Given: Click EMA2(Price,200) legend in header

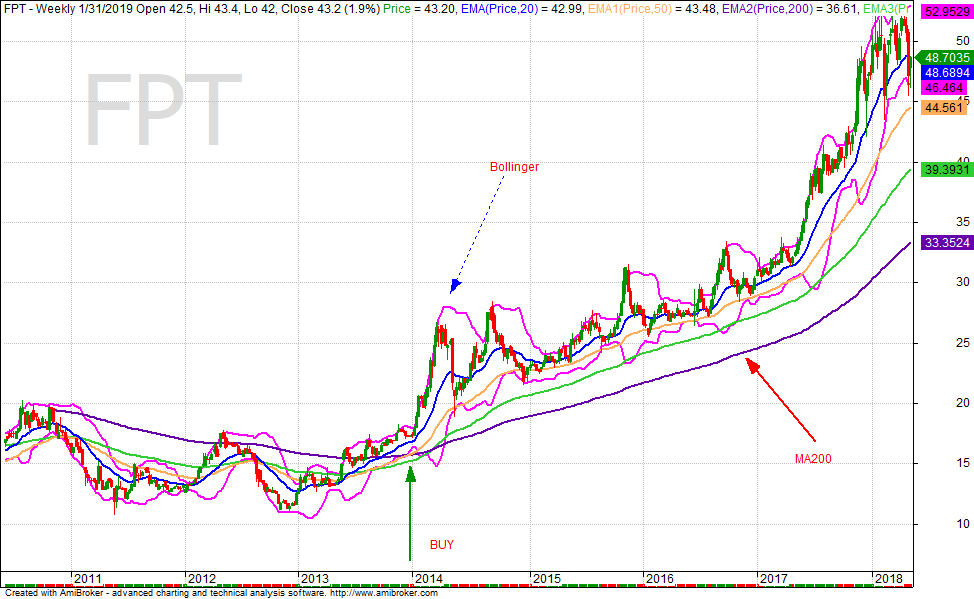Looking at the screenshot, I should click(770, 8).
